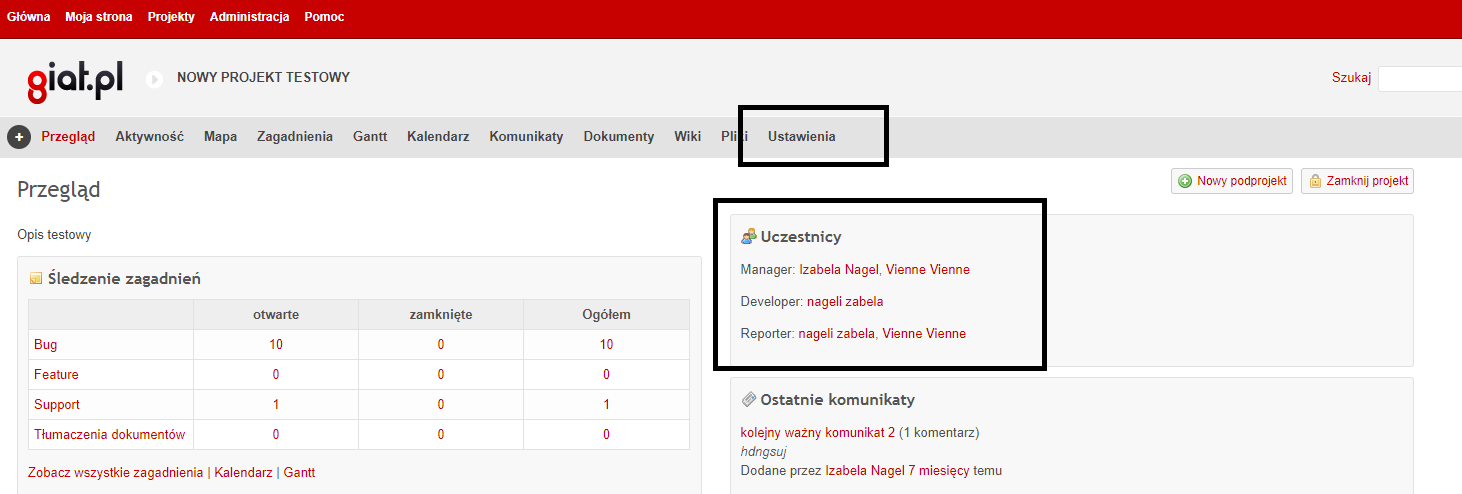
Task: Open the Bug tracker link
Action: pos(45,344)
